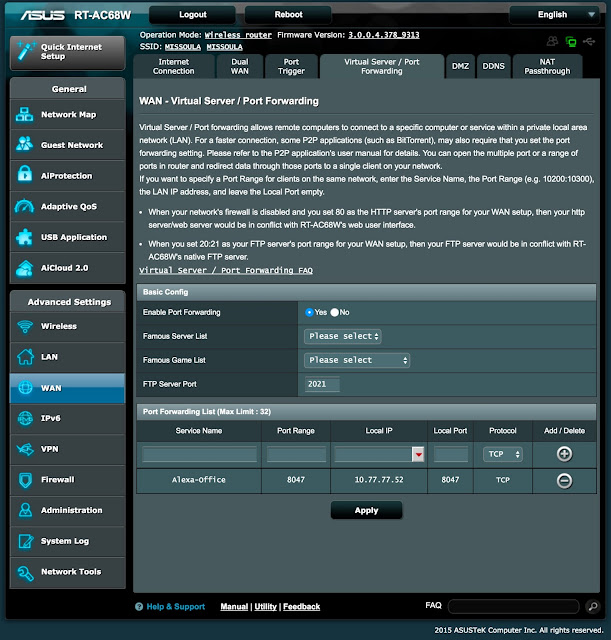Open Guest Network settings
This screenshot has height=640, width=611.
(67, 145)
